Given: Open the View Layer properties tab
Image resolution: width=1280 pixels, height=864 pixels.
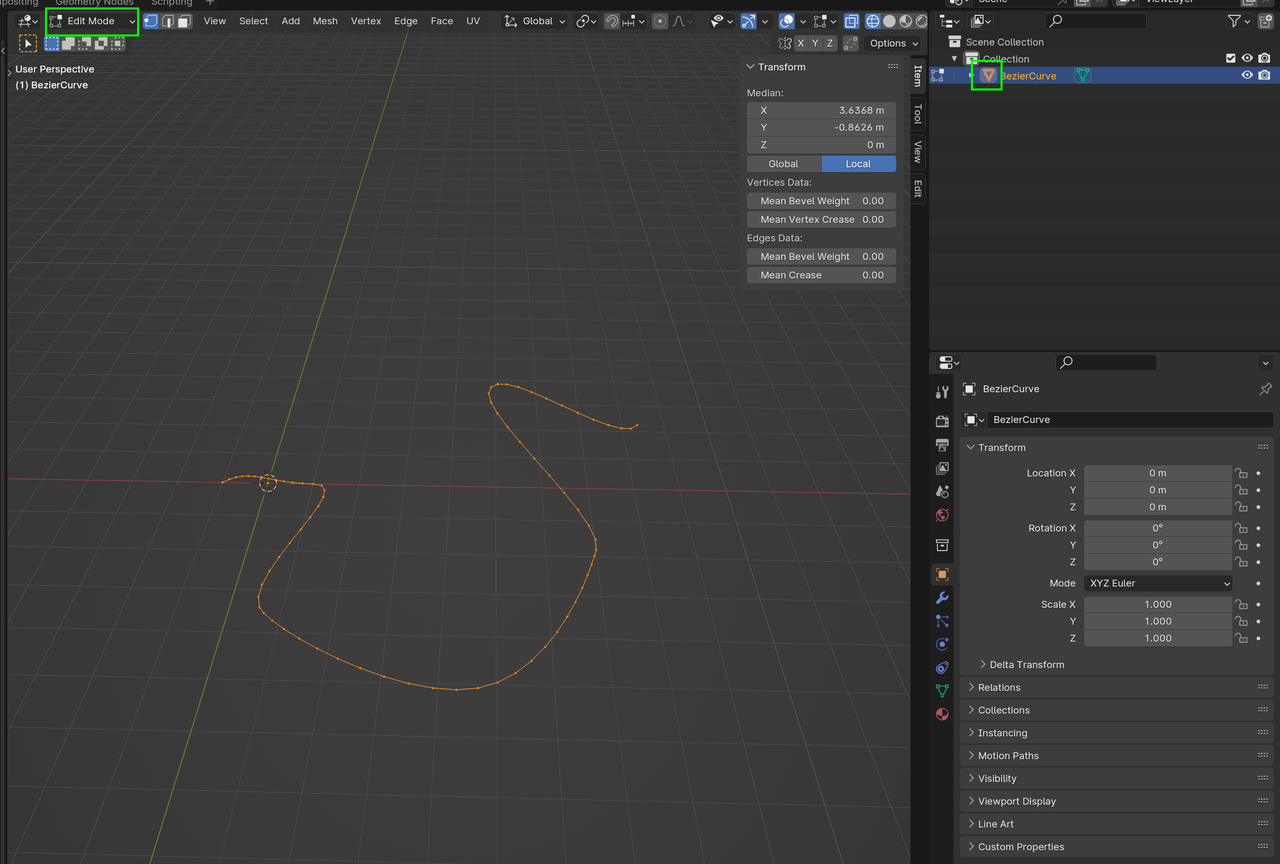Looking at the screenshot, I should (x=942, y=468).
